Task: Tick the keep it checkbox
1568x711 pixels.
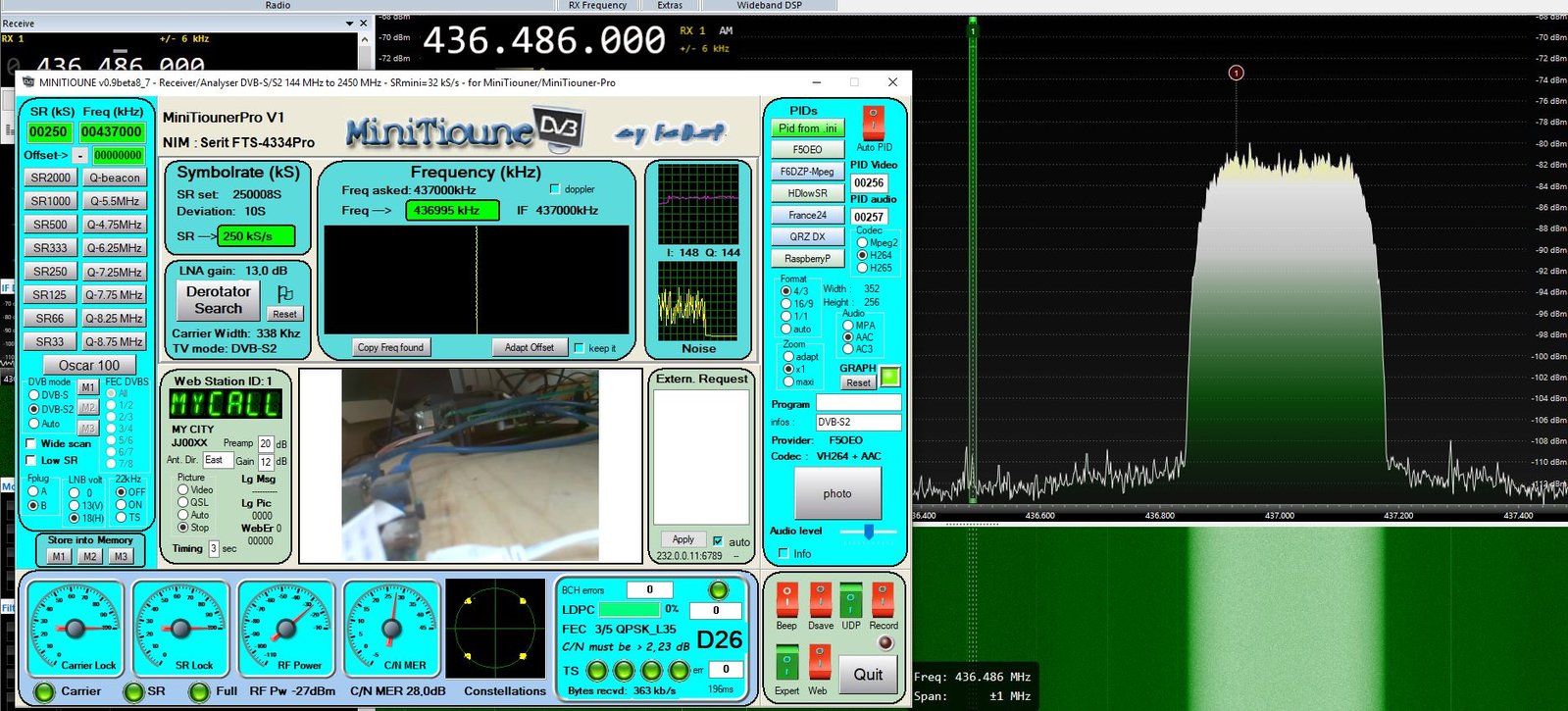Action: coord(579,348)
